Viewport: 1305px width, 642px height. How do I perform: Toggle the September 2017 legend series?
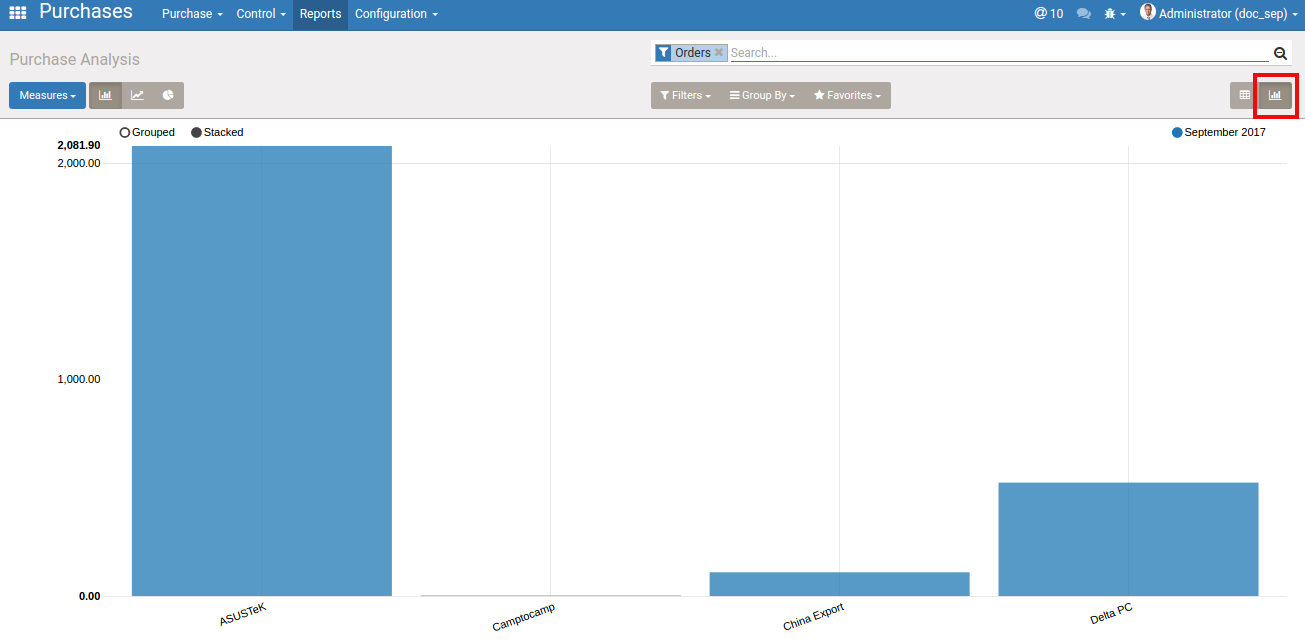pos(1219,132)
